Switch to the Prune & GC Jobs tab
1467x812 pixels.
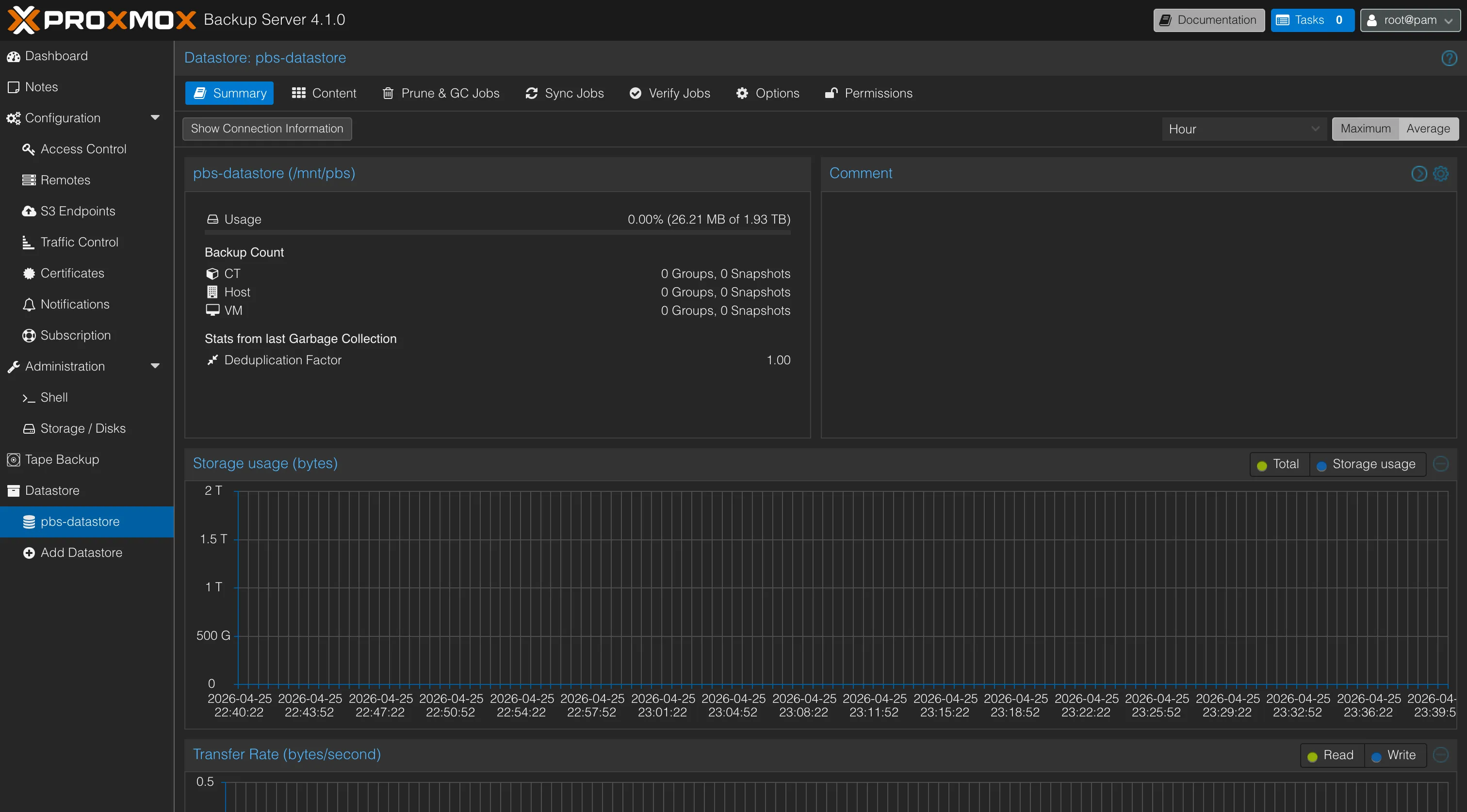(441, 94)
